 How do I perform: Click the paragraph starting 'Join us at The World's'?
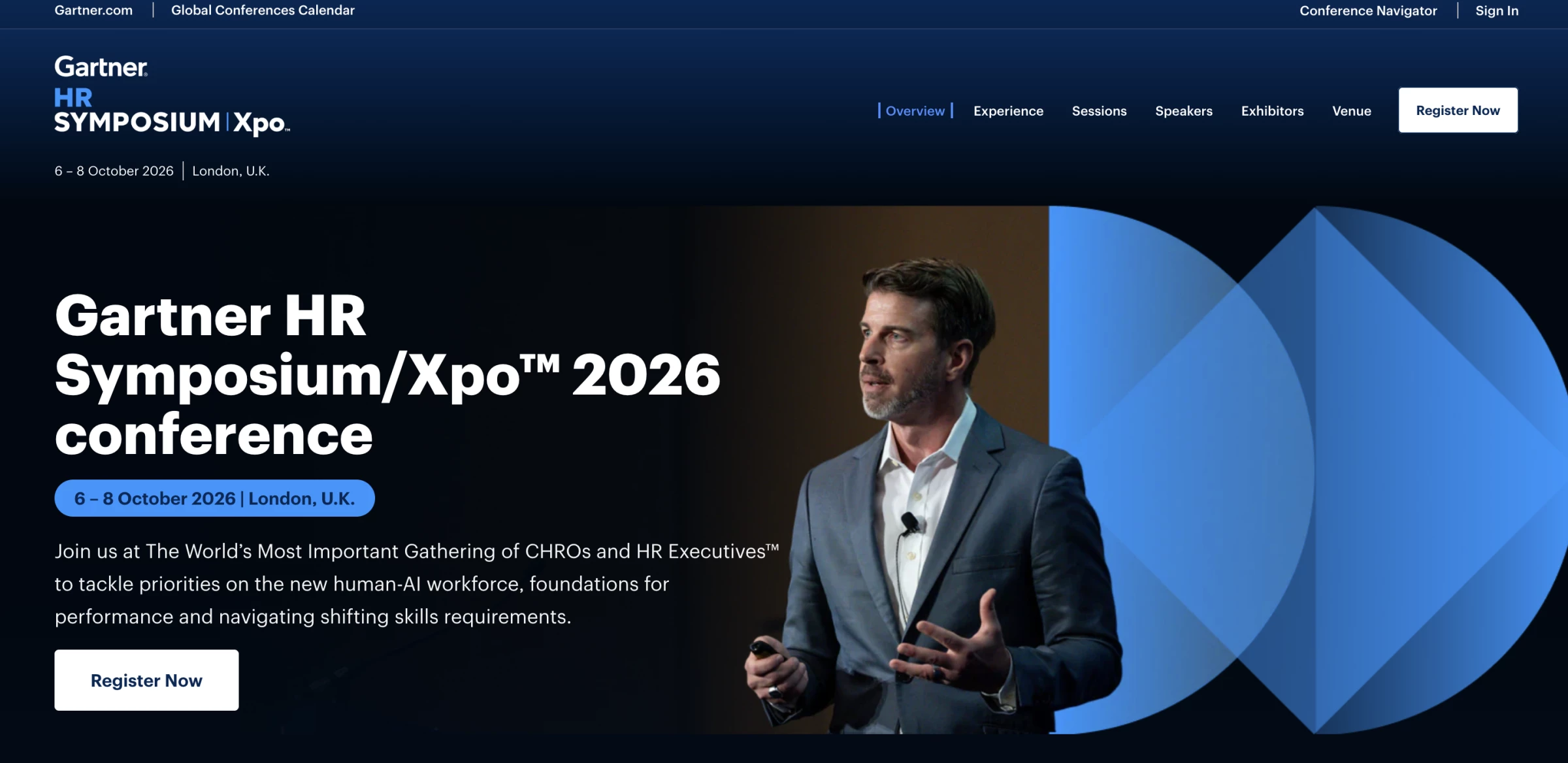click(417, 583)
